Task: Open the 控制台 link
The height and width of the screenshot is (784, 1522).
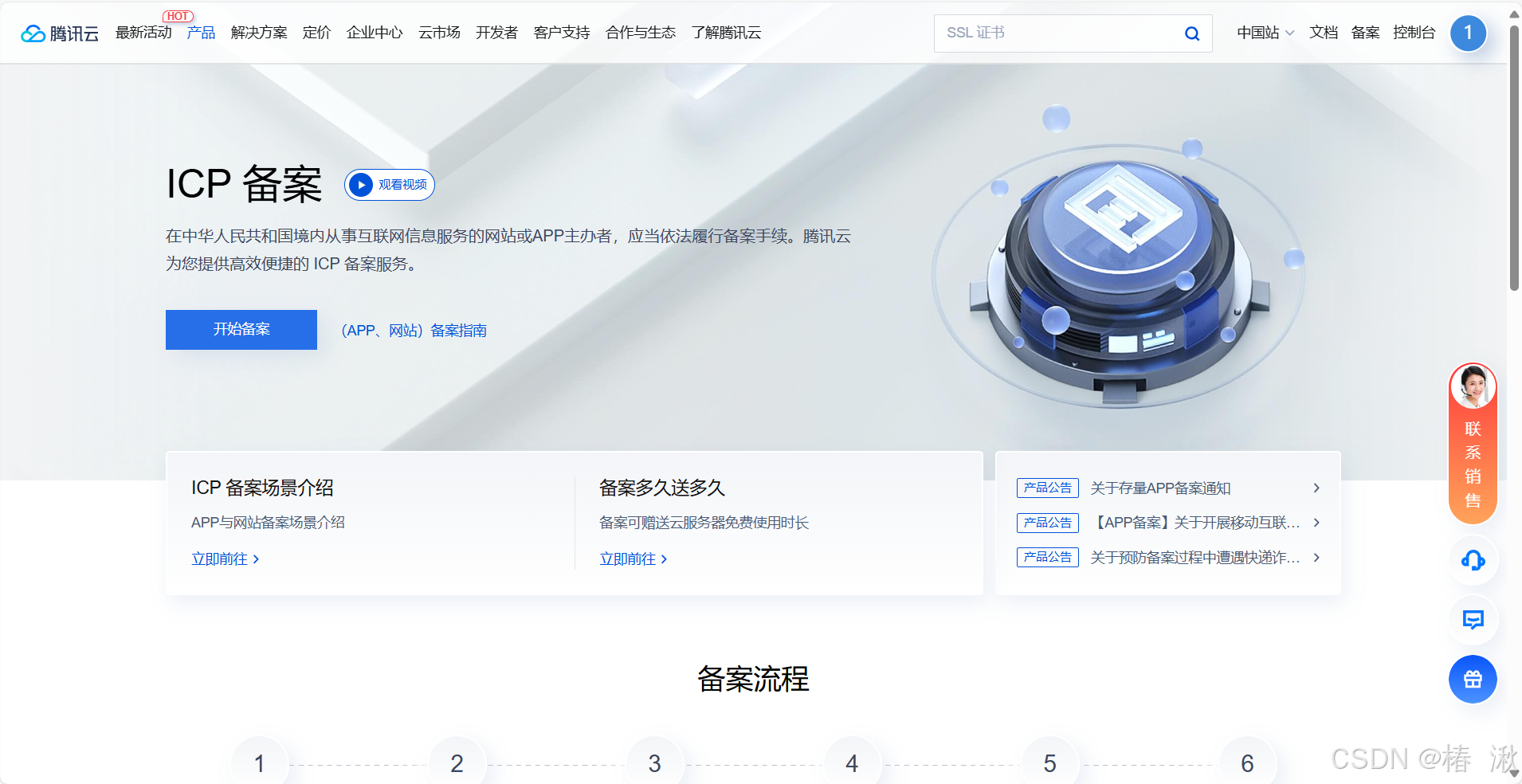Action: click(1414, 33)
